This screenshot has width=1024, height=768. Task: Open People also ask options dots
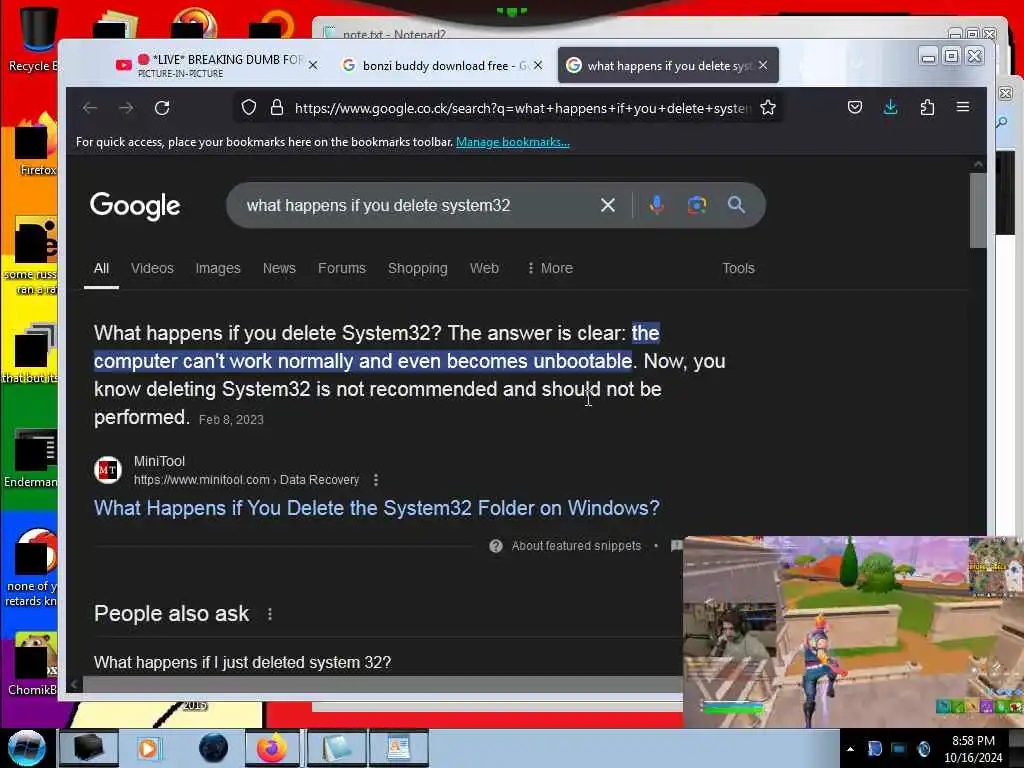[270, 614]
